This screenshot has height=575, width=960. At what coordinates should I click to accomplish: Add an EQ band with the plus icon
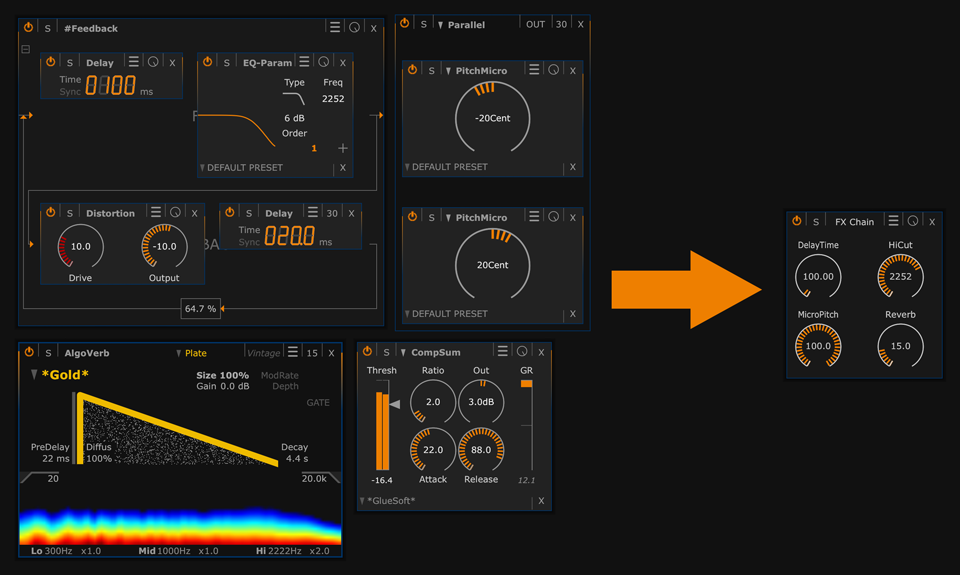pos(343,148)
